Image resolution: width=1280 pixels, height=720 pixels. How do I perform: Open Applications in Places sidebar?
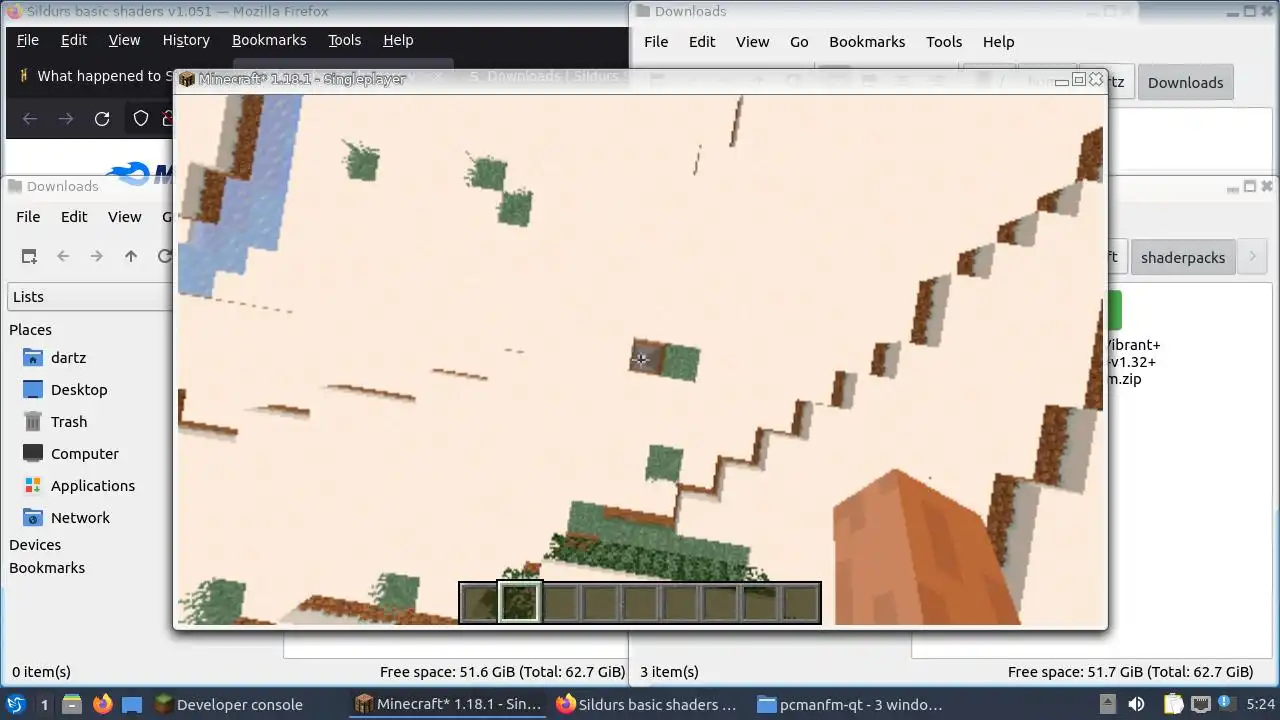click(90, 486)
